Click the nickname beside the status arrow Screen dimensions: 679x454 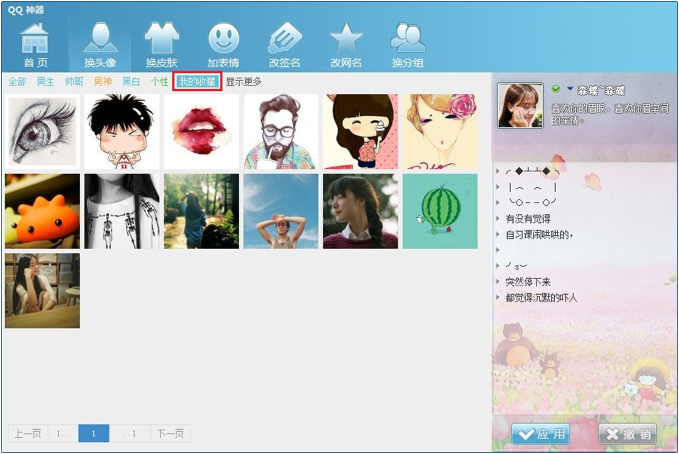click(601, 91)
